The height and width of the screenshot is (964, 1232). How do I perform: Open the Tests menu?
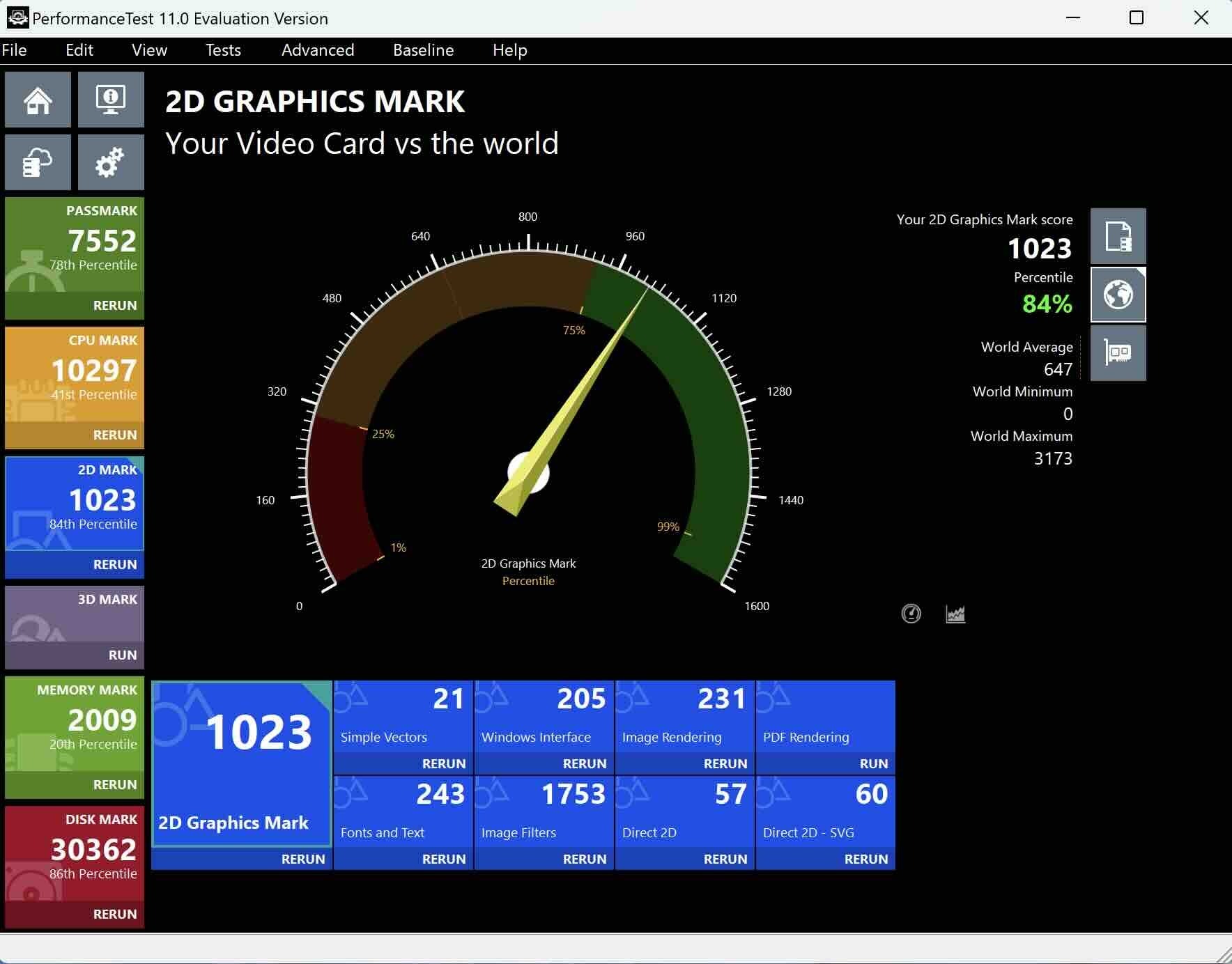223,50
